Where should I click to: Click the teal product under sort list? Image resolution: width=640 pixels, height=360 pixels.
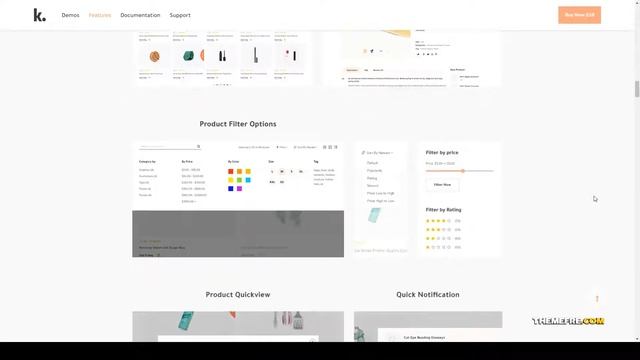(x=374, y=216)
